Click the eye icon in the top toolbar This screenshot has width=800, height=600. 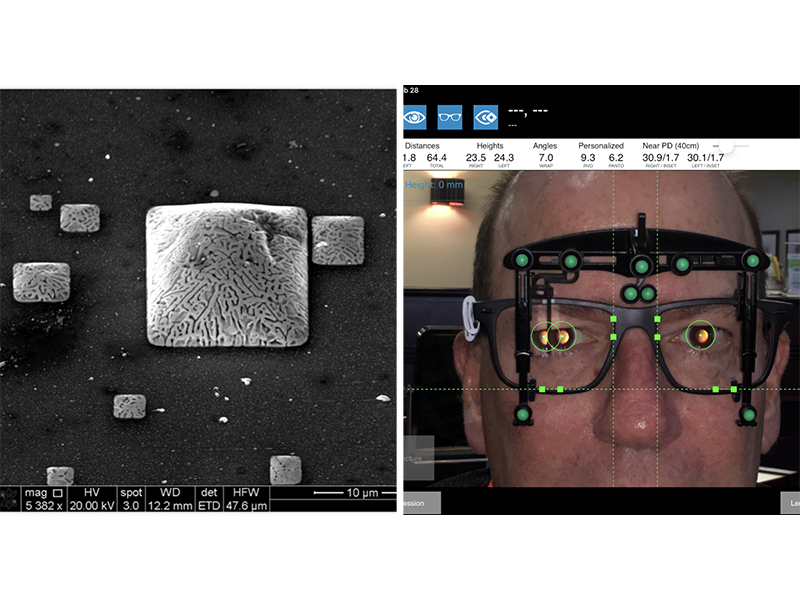pos(413,117)
